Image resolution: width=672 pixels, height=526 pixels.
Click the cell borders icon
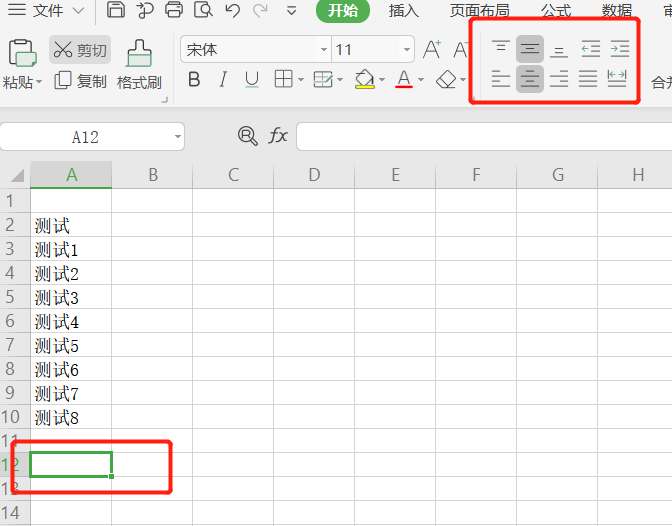click(283, 79)
